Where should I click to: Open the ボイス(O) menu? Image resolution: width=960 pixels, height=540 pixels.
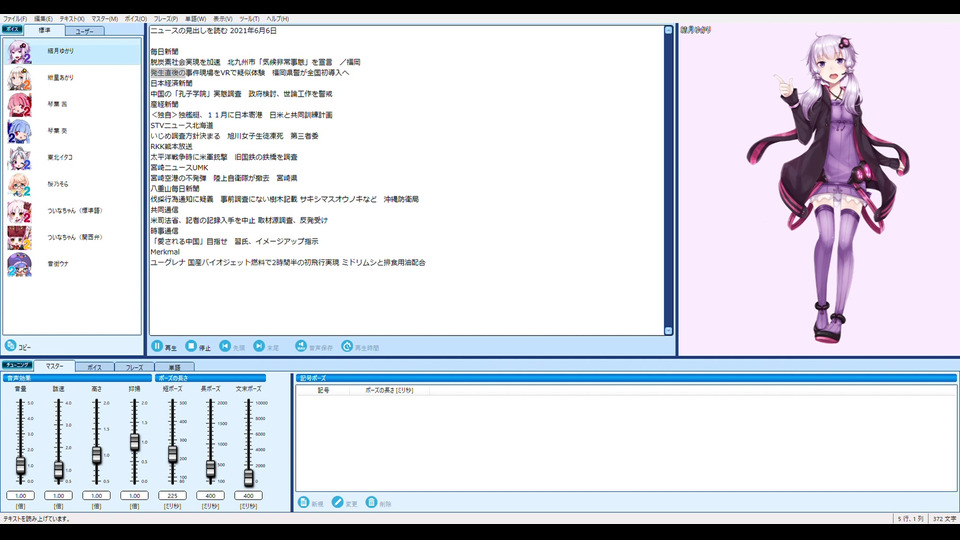coord(135,19)
